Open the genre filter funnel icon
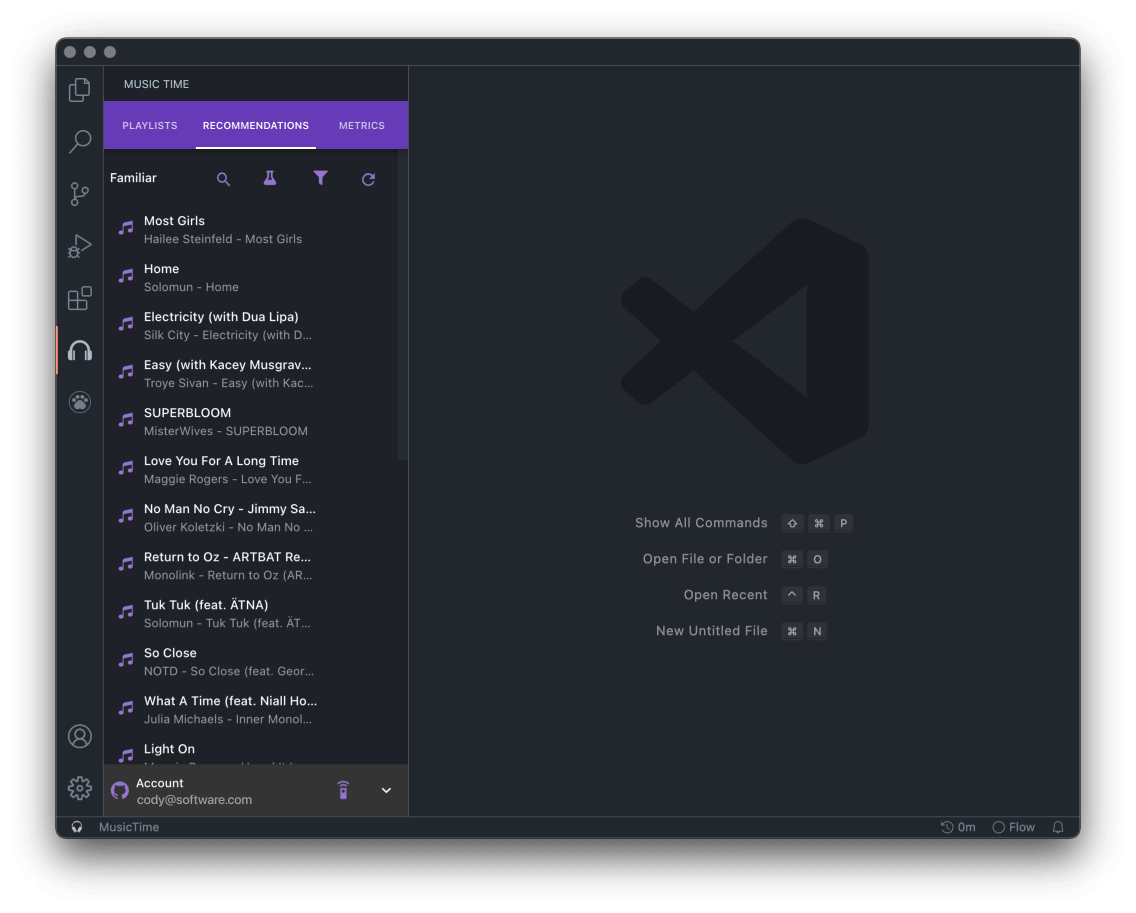1136x913 pixels. tap(320, 178)
